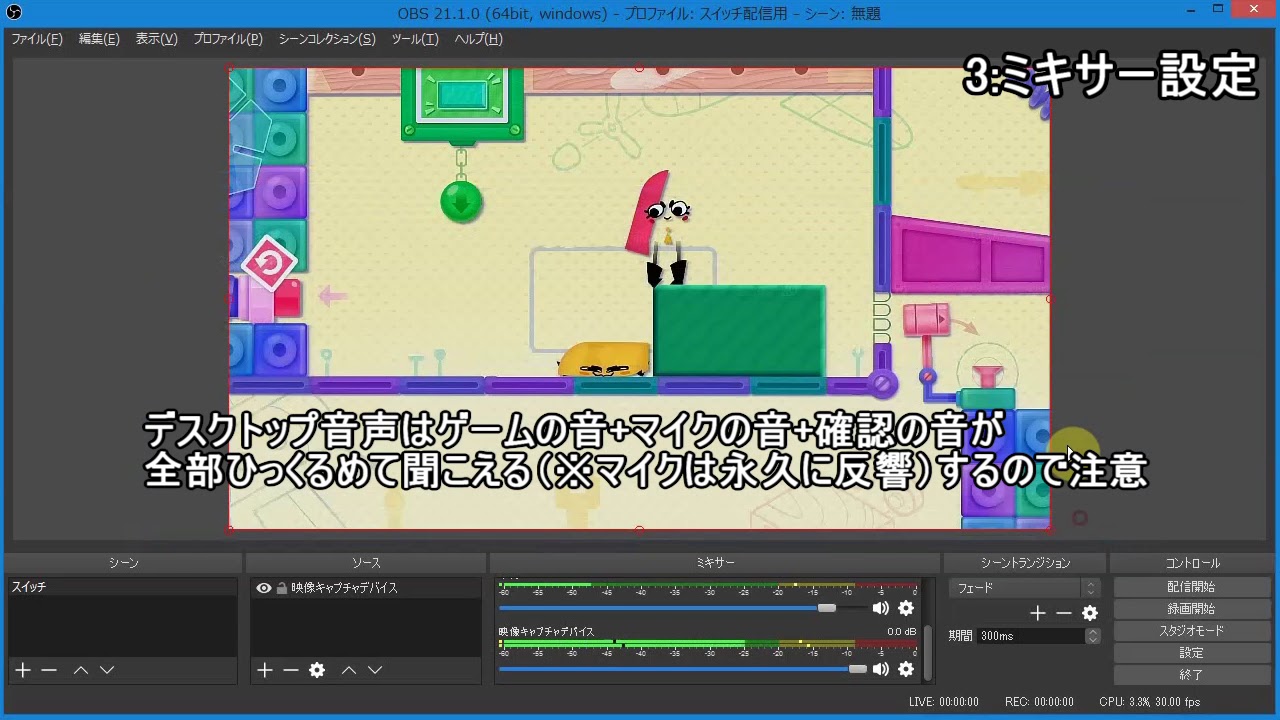Click 録画開始 to start recording

pos(1191,609)
